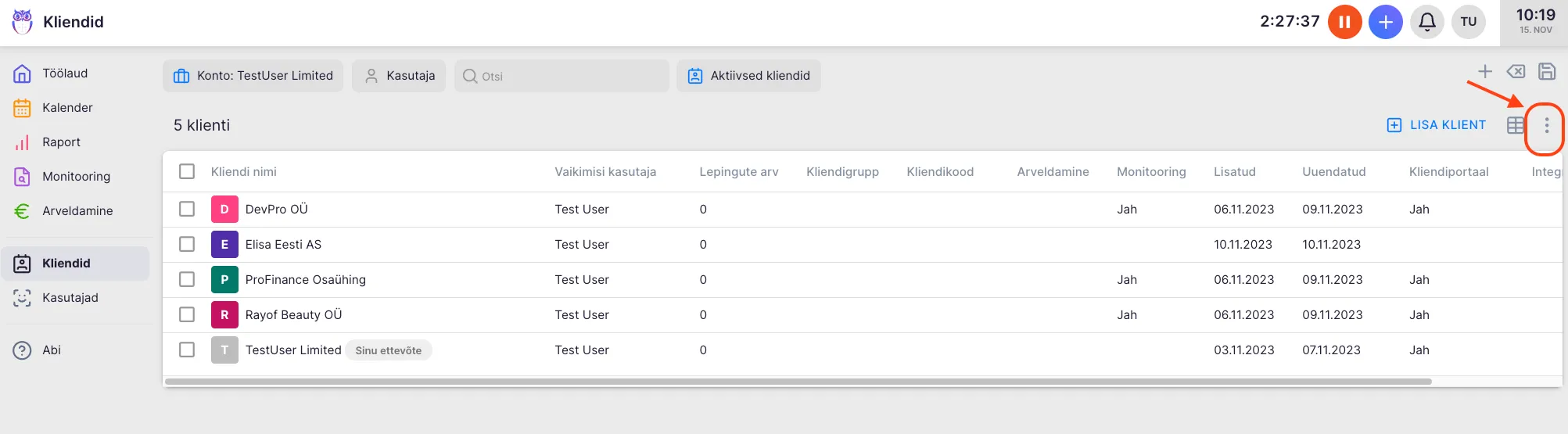Viewport: 1568px width, 434px height.
Task: Check the Rayof Beauty OÜ checkbox
Action: click(x=187, y=314)
